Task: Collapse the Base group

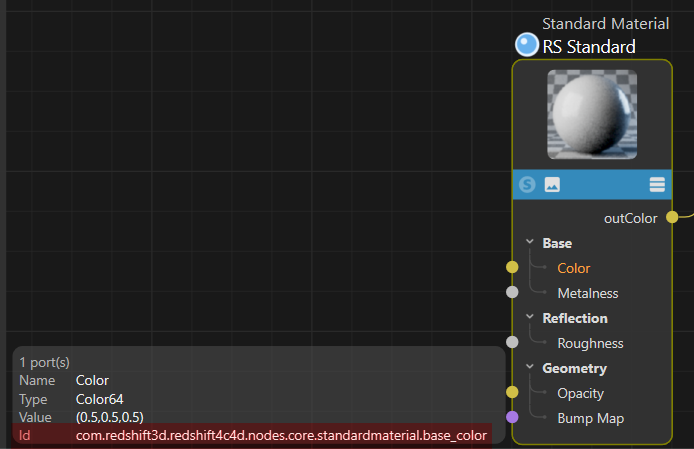Action: point(530,243)
